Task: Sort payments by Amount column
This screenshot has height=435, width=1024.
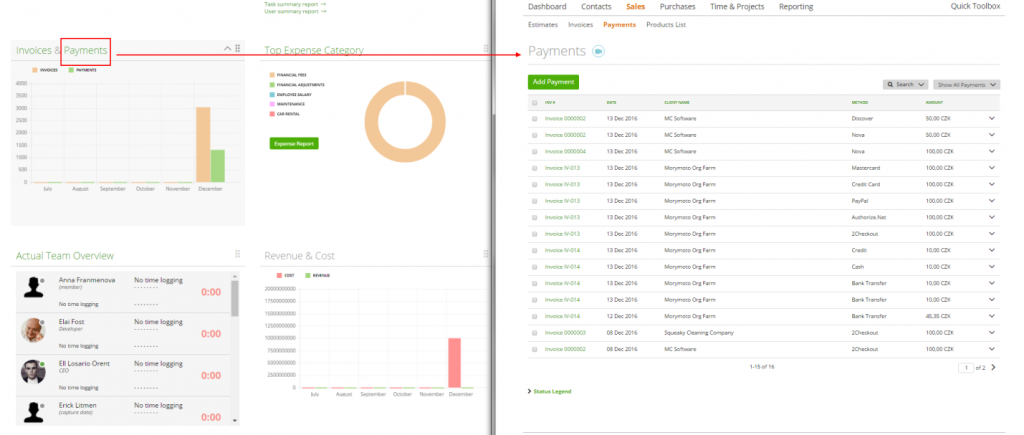Action: pos(934,103)
